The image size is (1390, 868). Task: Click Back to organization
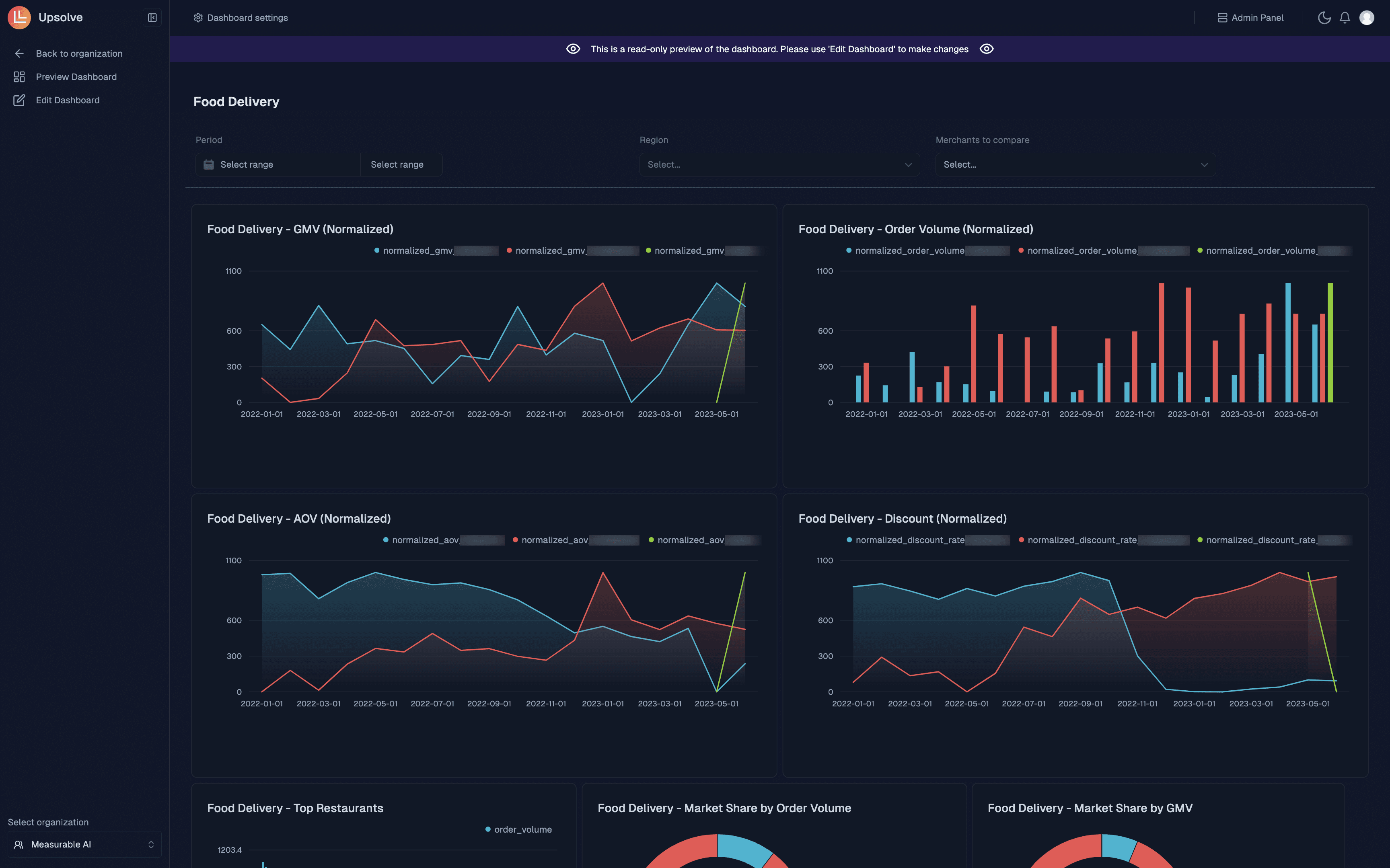[x=79, y=53]
